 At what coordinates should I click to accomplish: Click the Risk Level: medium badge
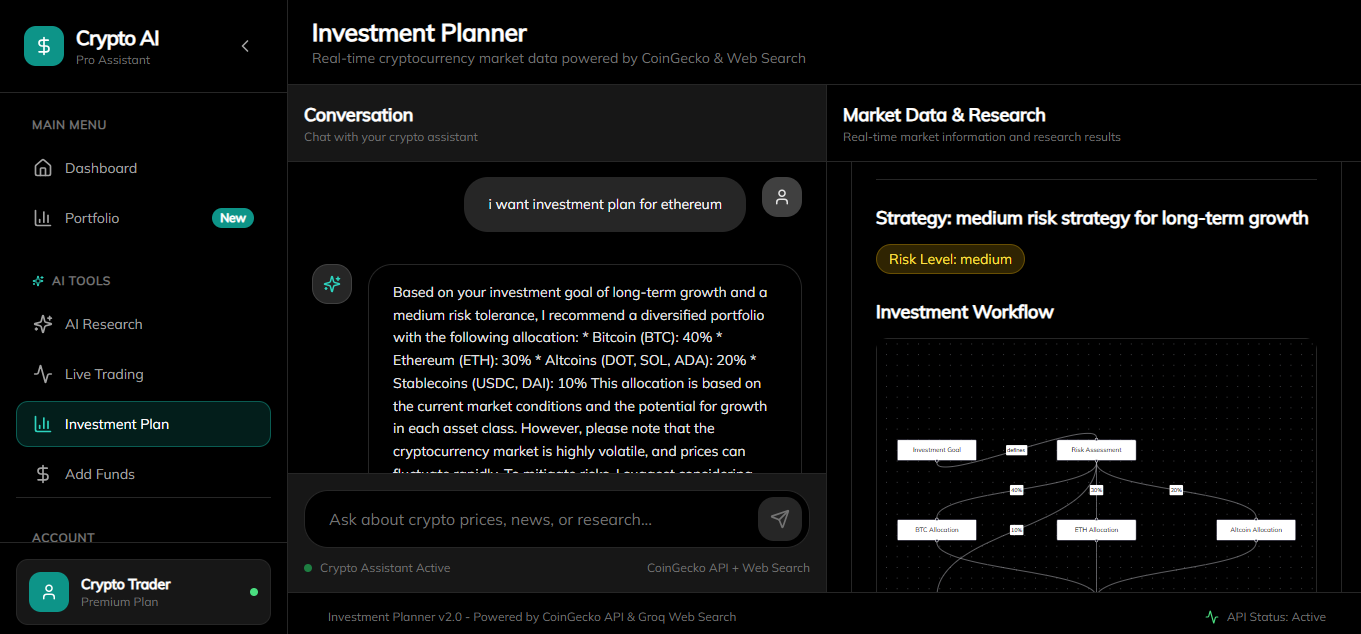(950, 259)
